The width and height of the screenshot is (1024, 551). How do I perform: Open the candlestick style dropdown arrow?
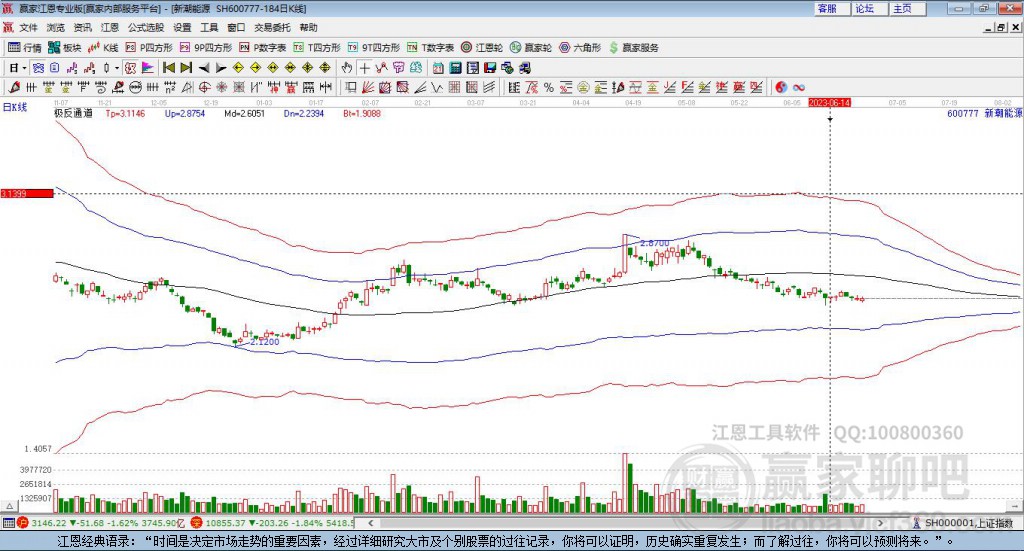[x=117, y=68]
